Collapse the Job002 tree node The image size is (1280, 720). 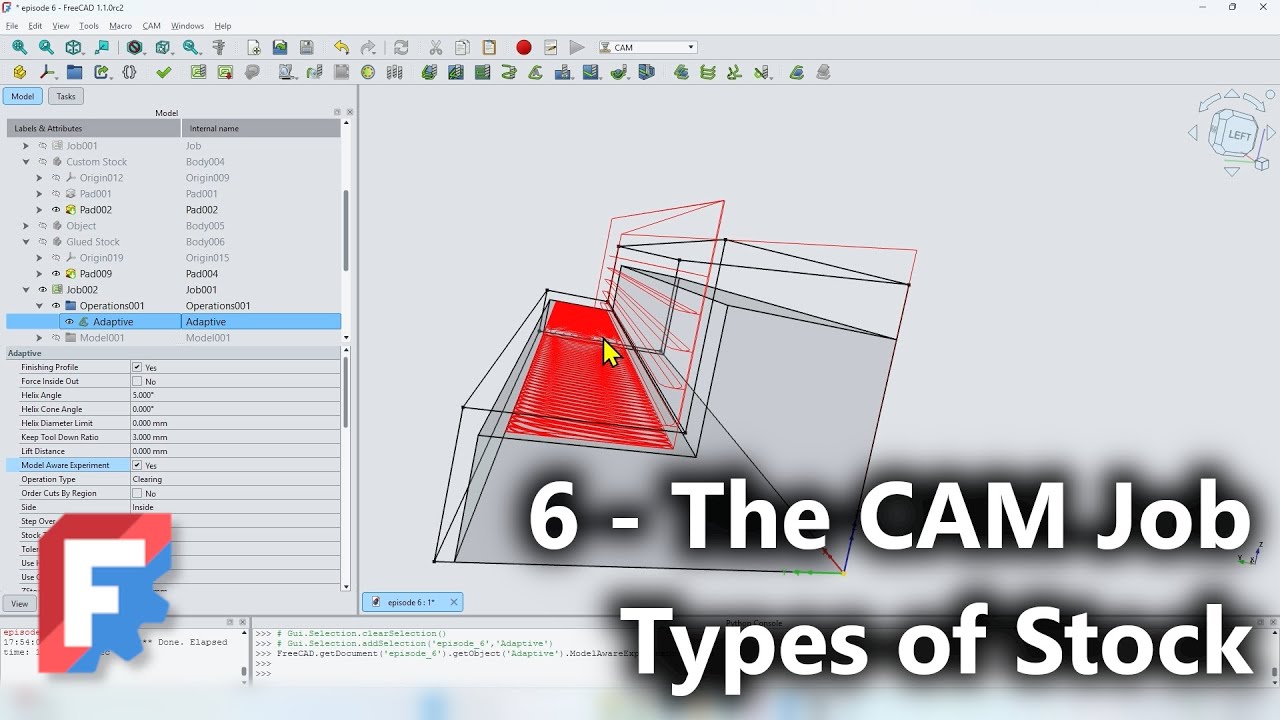[26, 290]
